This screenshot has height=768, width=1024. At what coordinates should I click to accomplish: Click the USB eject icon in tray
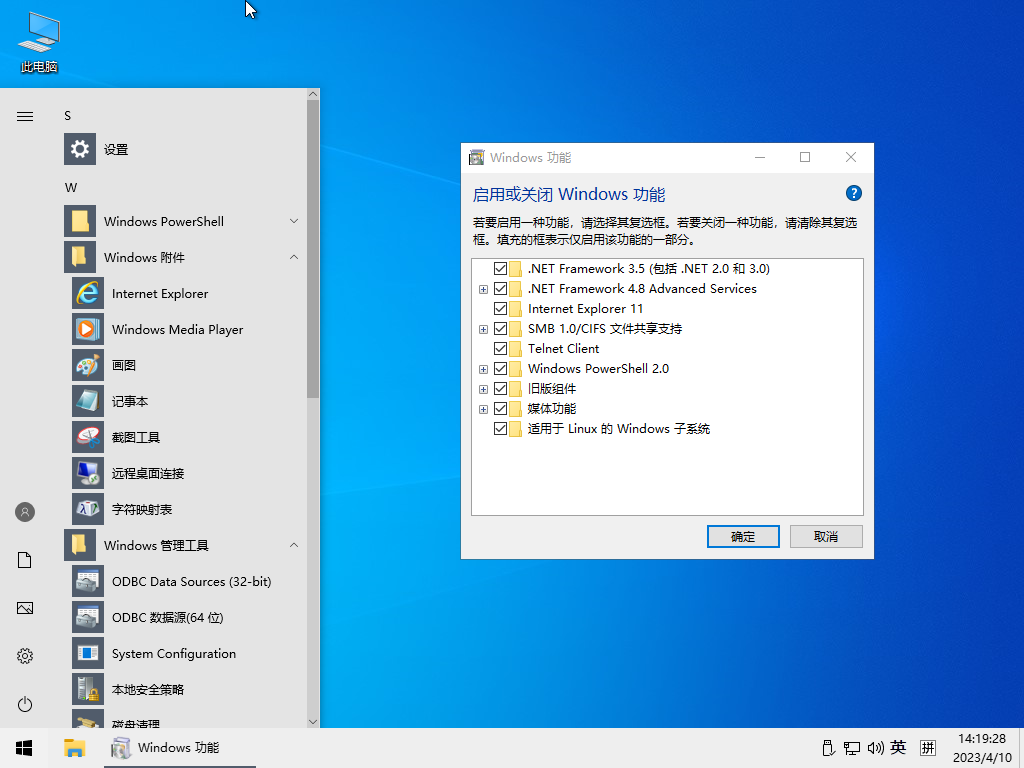tap(828, 748)
